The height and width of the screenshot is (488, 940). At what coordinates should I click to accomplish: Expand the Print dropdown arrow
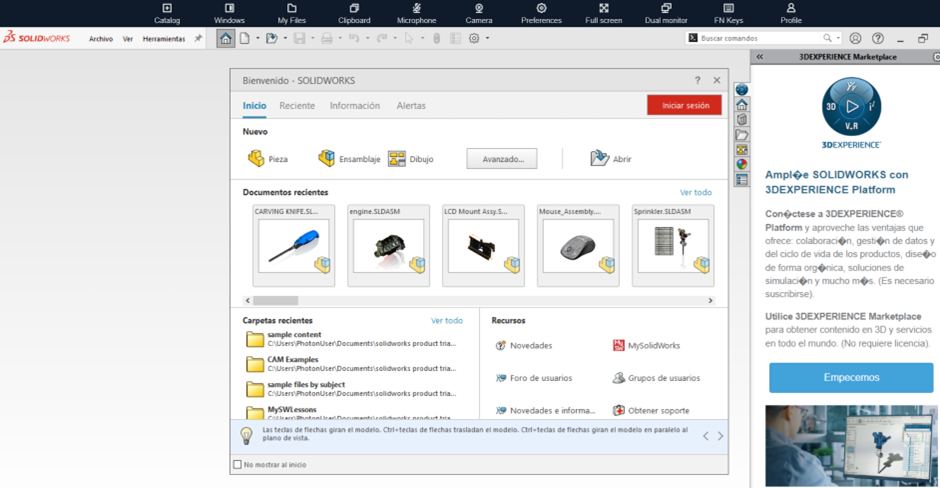point(340,38)
